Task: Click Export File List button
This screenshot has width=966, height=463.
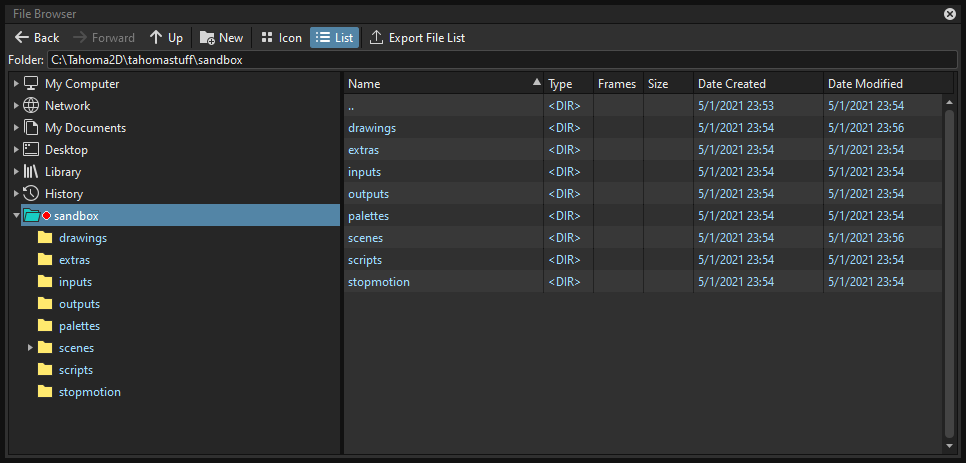Action: click(418, 38)
